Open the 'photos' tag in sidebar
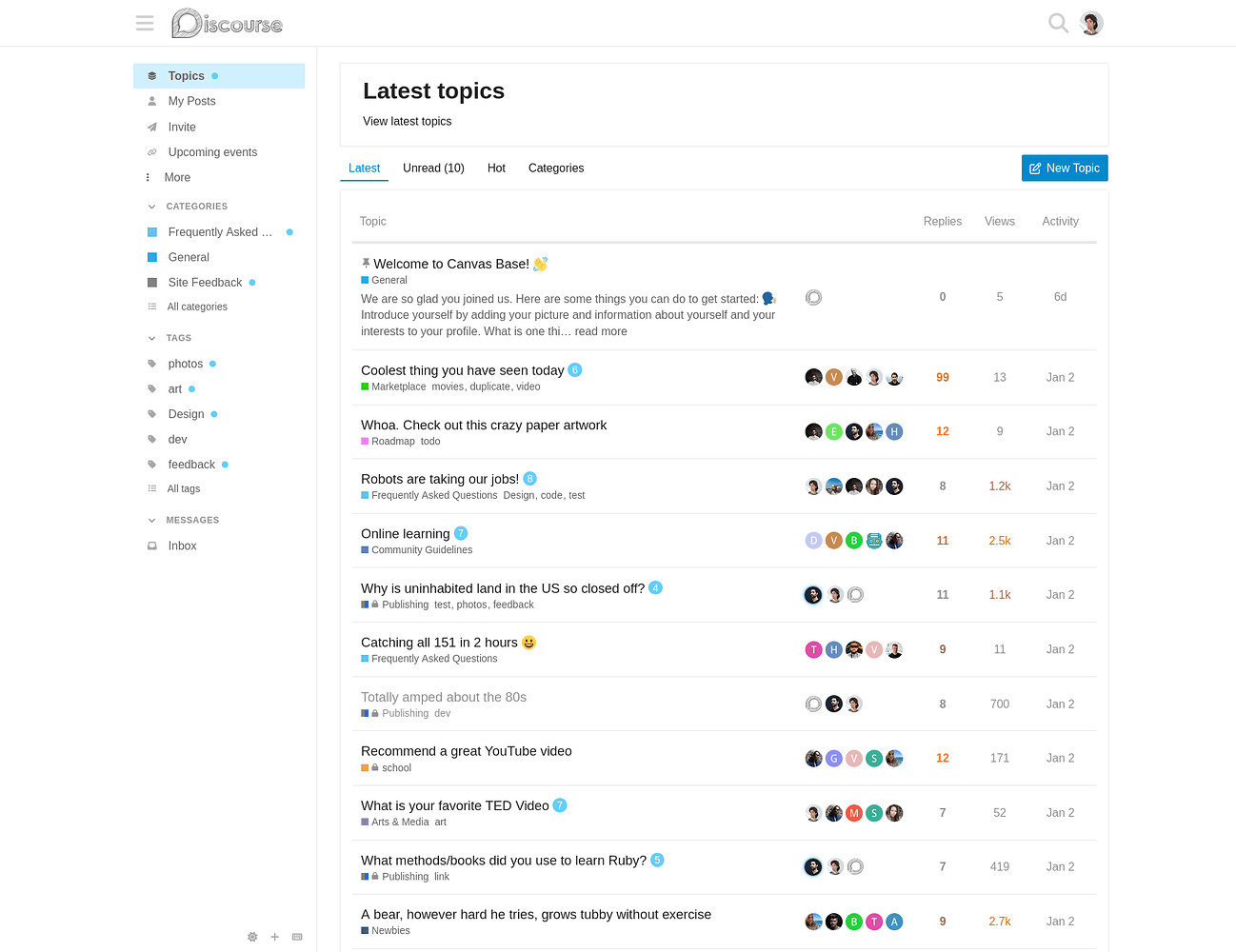The height and width of the screenshot is (952, 1236). [185, 364]
